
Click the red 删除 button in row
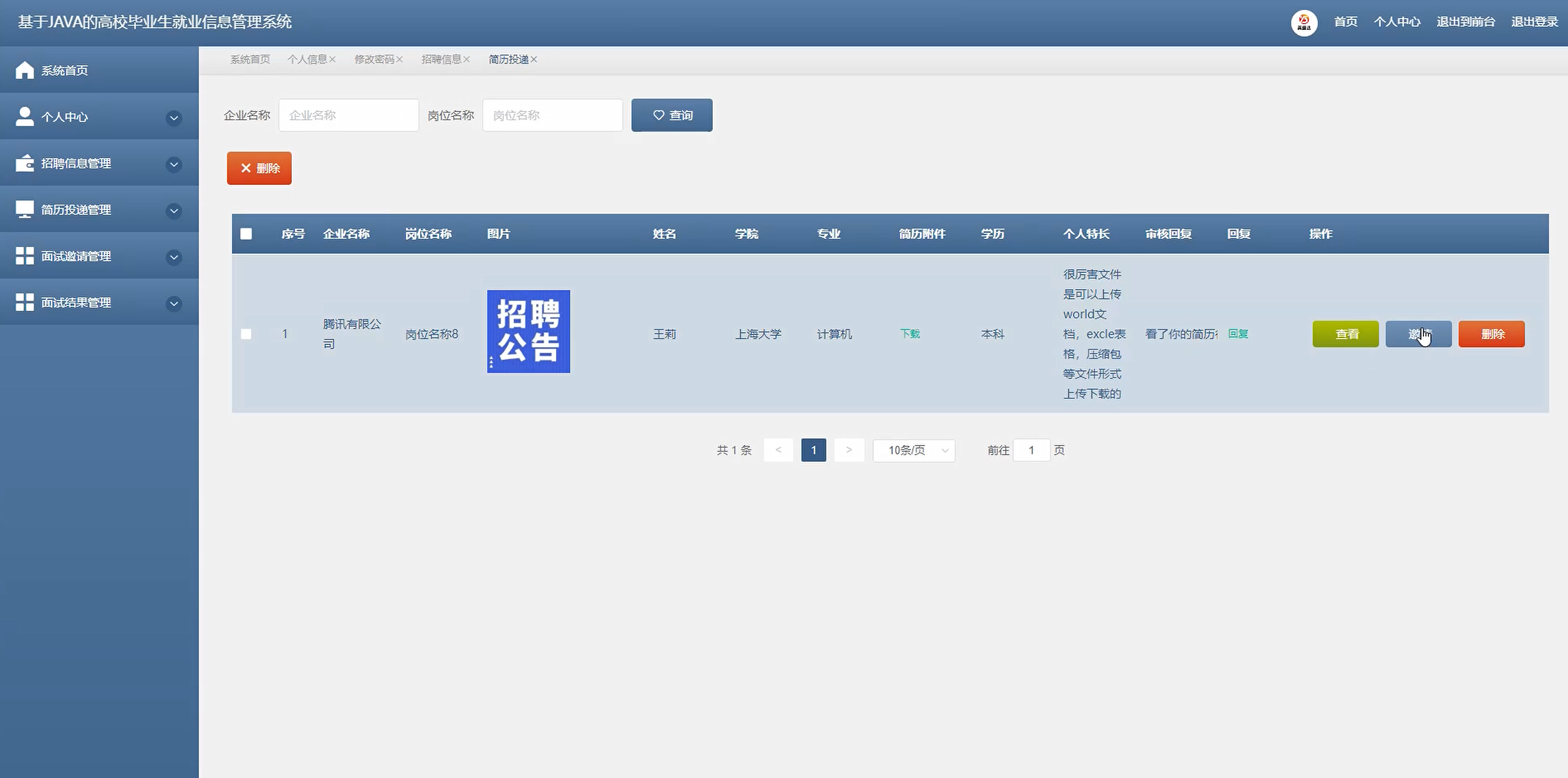coord(1491,334)
